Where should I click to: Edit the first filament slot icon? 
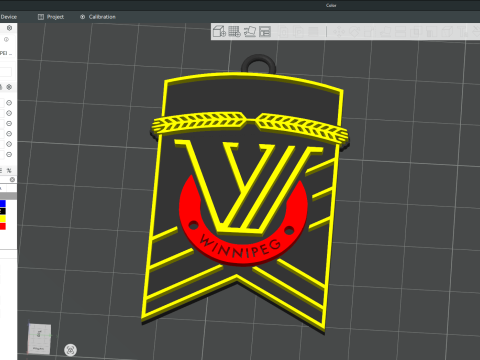tap(9, 103)
